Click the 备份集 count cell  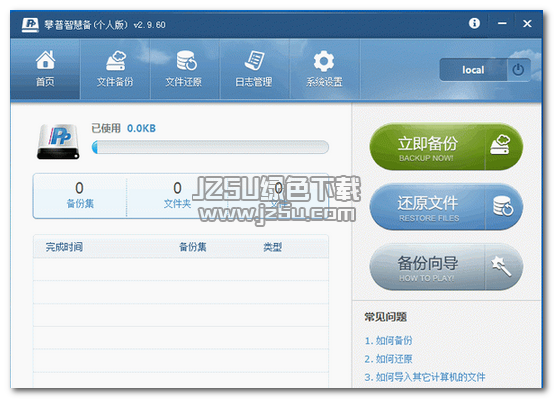click(80, 195)
